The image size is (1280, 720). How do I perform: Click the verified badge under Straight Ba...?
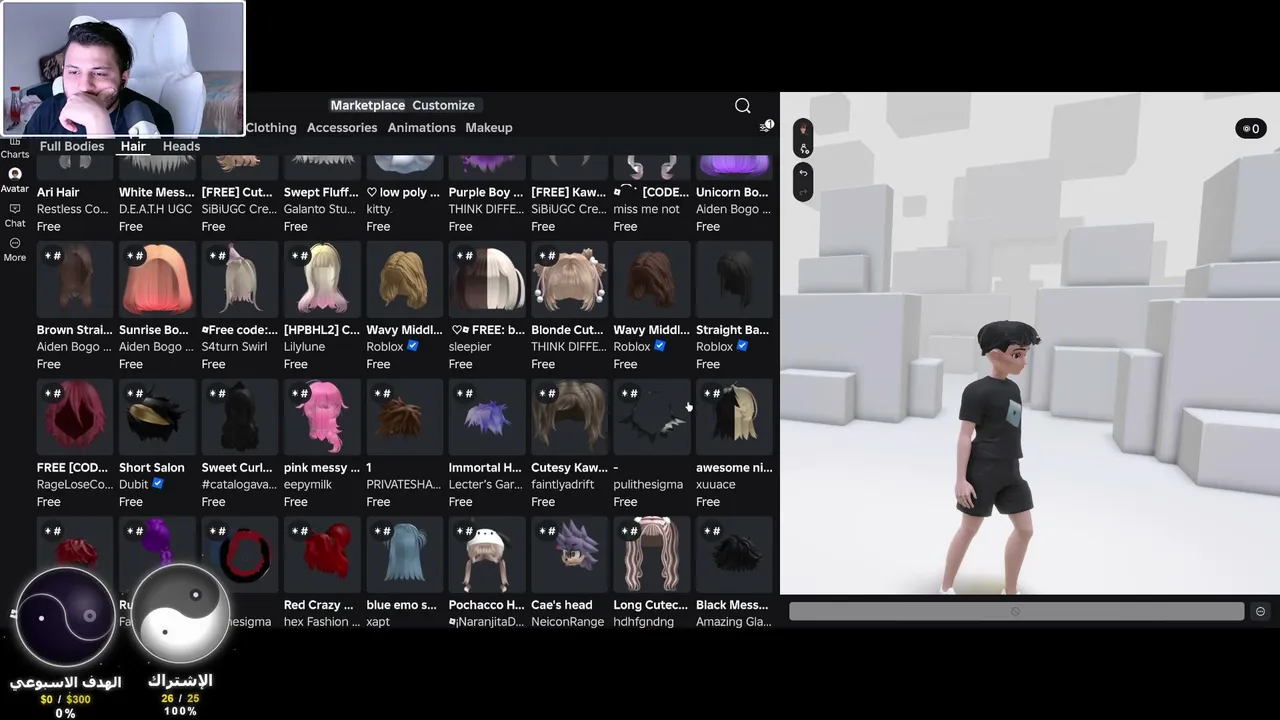pyautogui.click(x=742, y=346)
